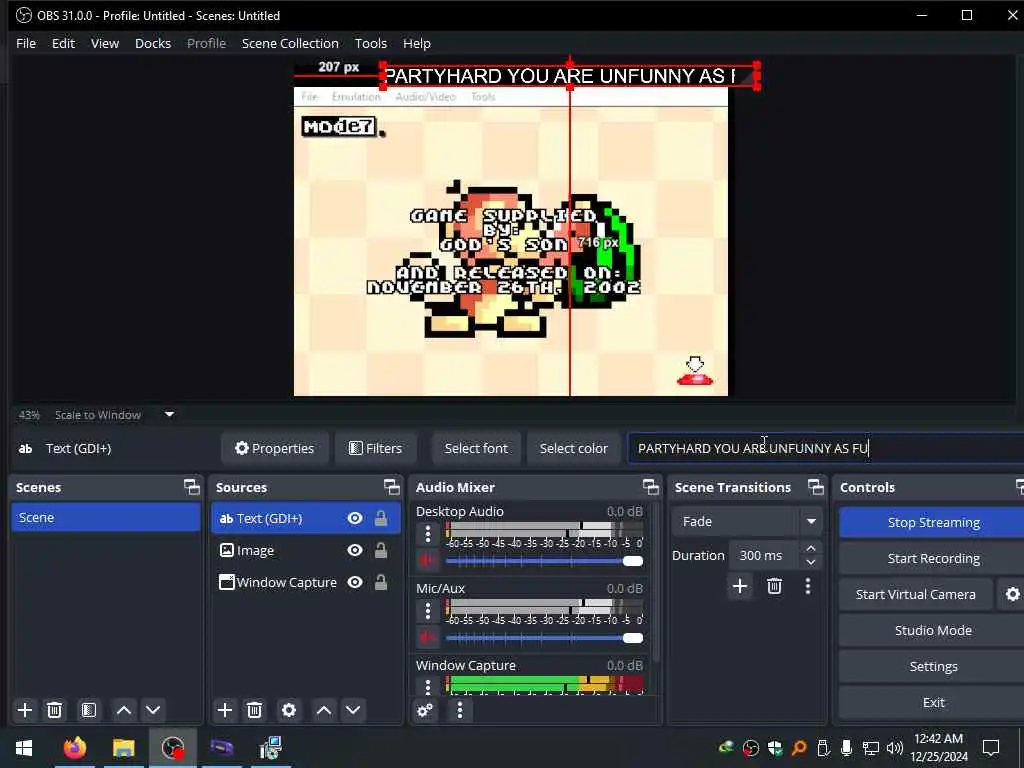This screenshot has width=1024, height=768.
Task: Open the notification center icon
Action: (991, 747)
